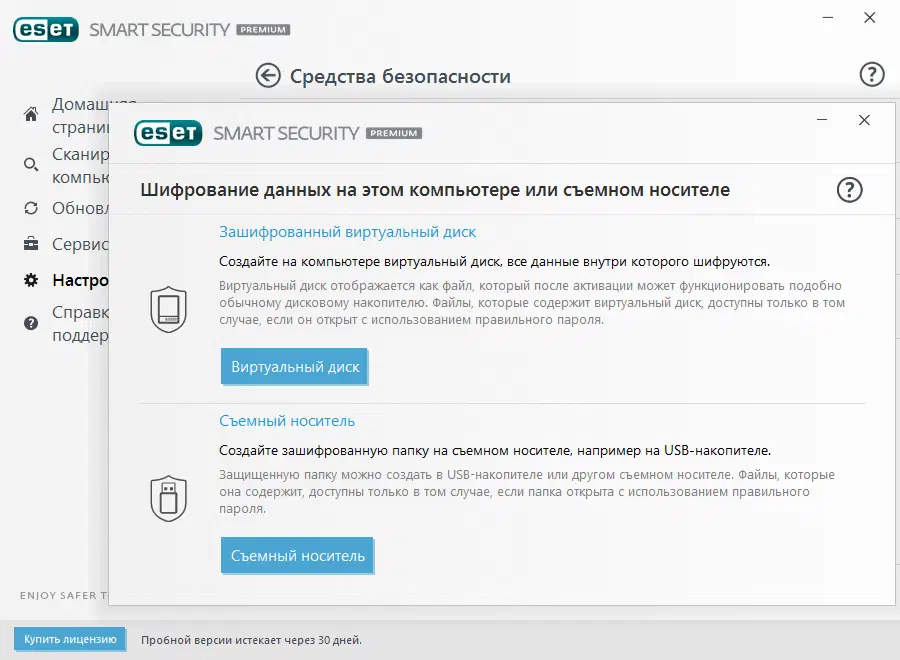Click the USB drive shield icon
The image size is (900, 660).
(169, 497)
